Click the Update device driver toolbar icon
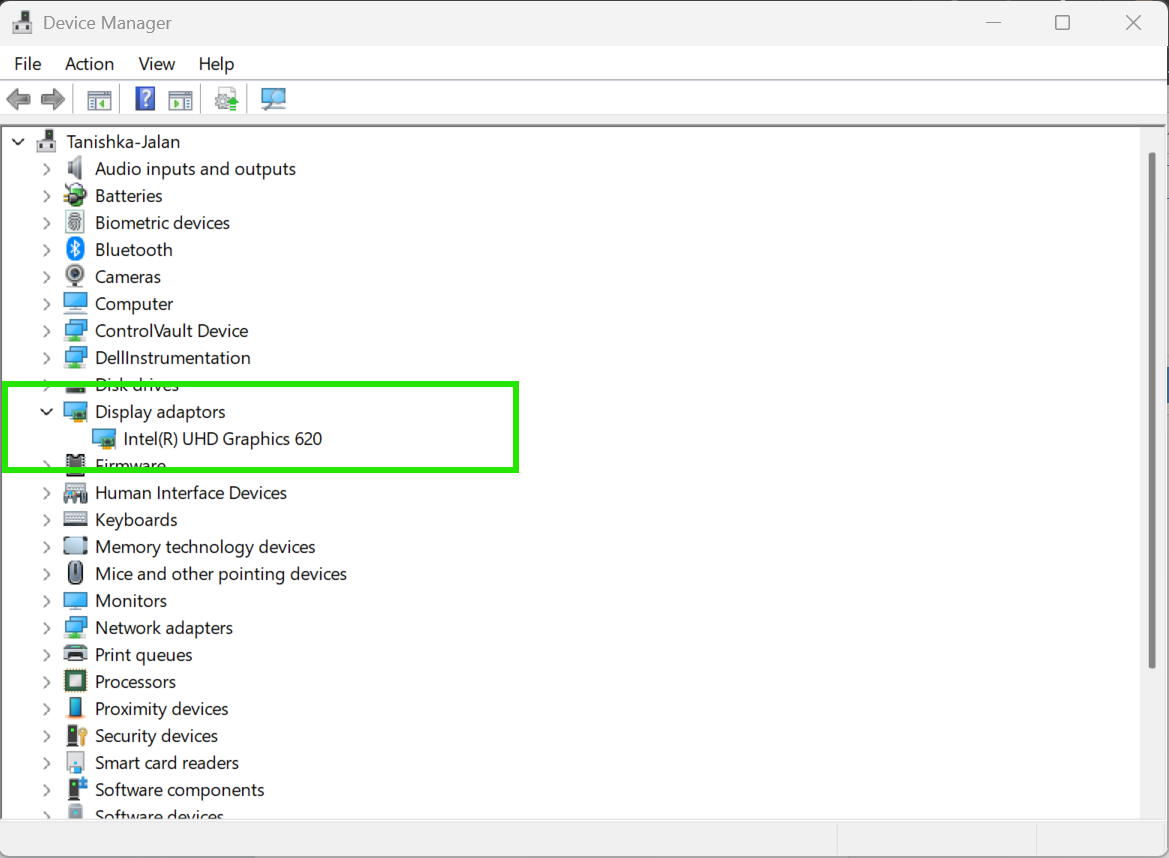Viewport: 1169px width, 858px height. (x=227, y=99)
